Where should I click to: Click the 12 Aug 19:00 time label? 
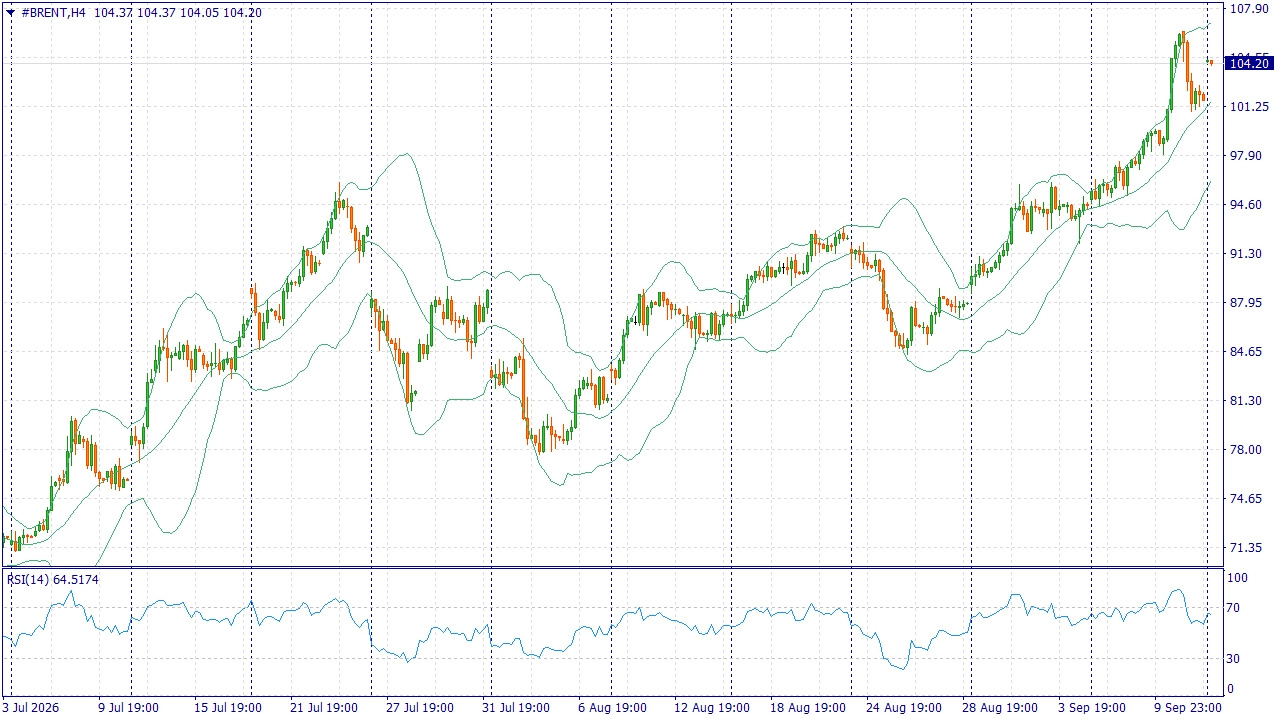click(710, 708)
